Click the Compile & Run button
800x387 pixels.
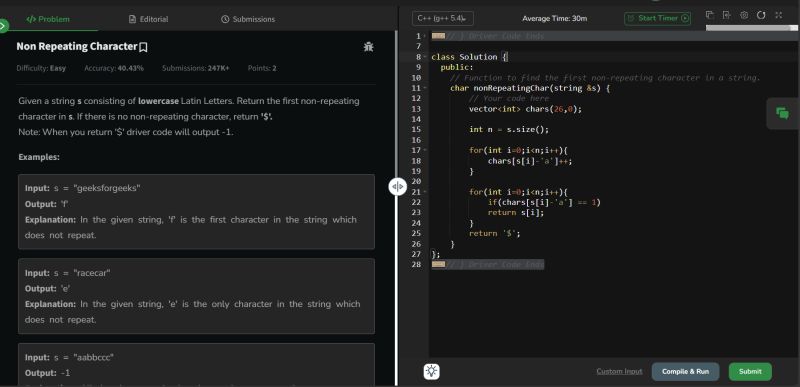(x=685, y=372)
